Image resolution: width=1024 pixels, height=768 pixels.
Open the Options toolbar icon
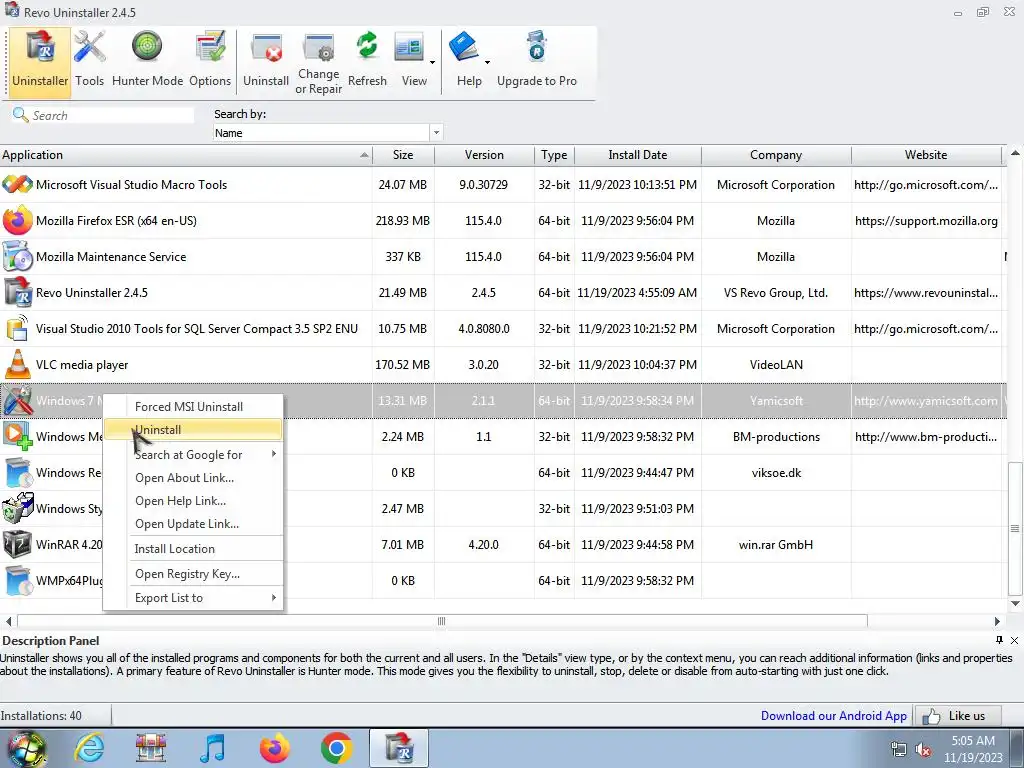(x=210, y=61)
